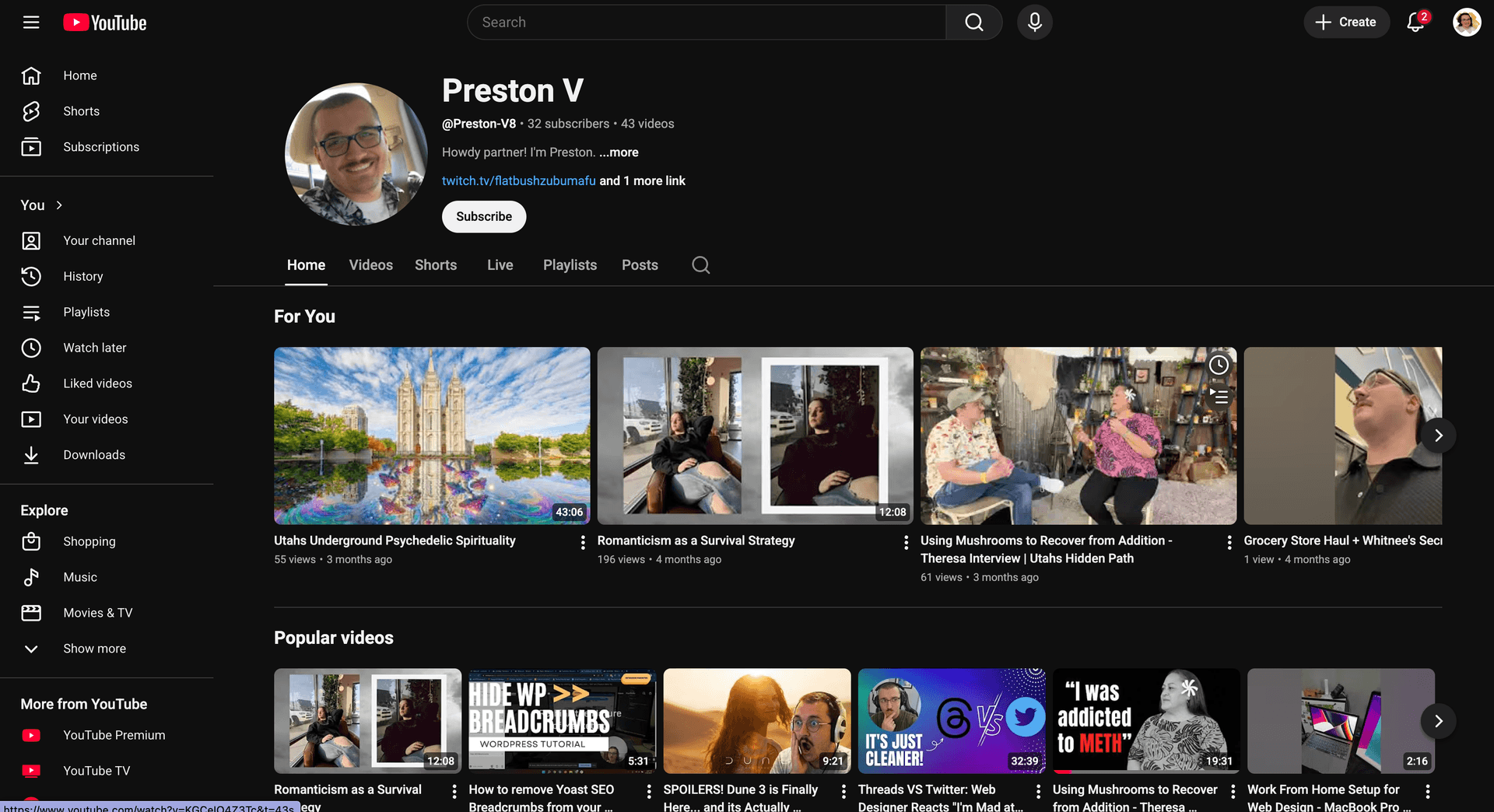
Task: Show next Popular videos arrow
Action: tap(1438, 721)
